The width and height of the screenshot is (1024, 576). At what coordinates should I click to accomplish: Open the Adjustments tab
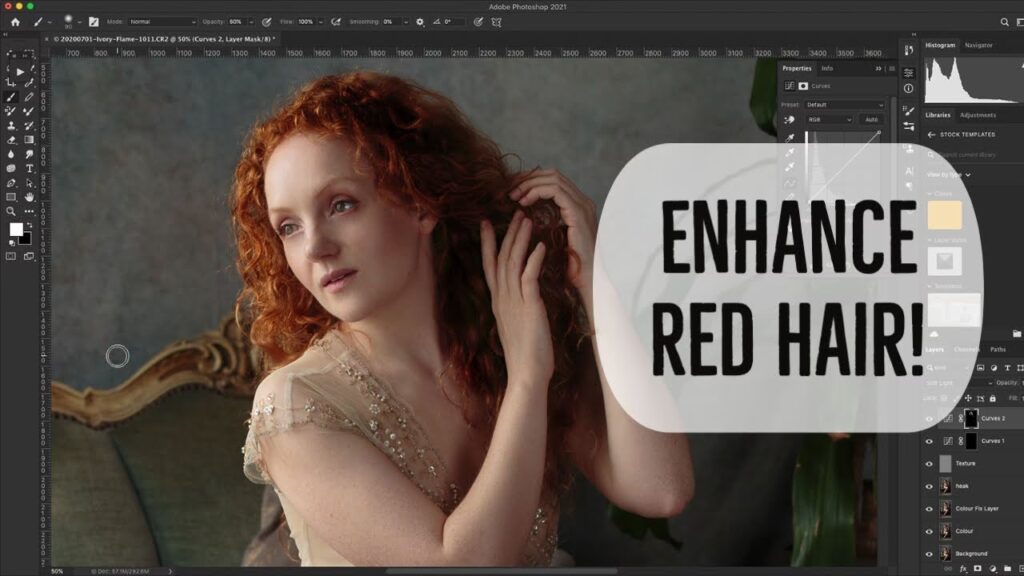(977, 115)
